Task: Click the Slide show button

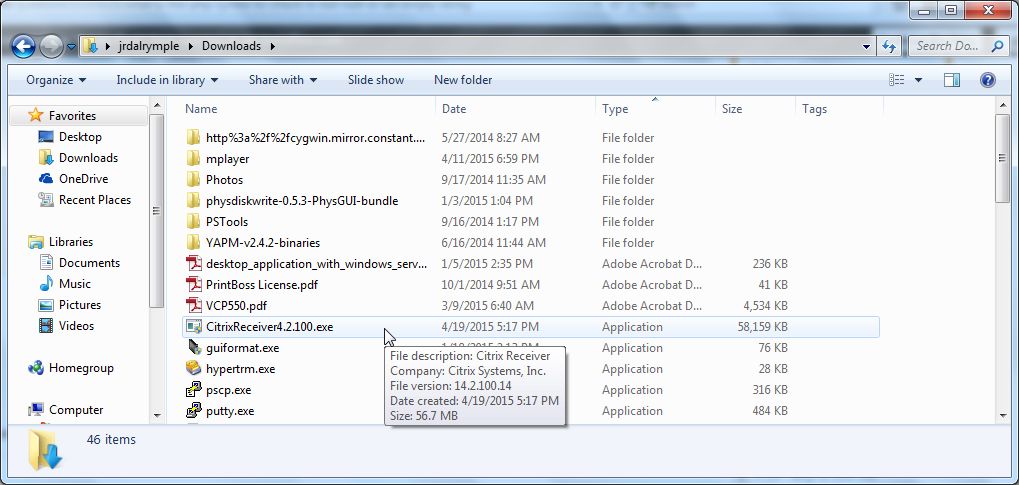Action: click(x=376, y=80)
